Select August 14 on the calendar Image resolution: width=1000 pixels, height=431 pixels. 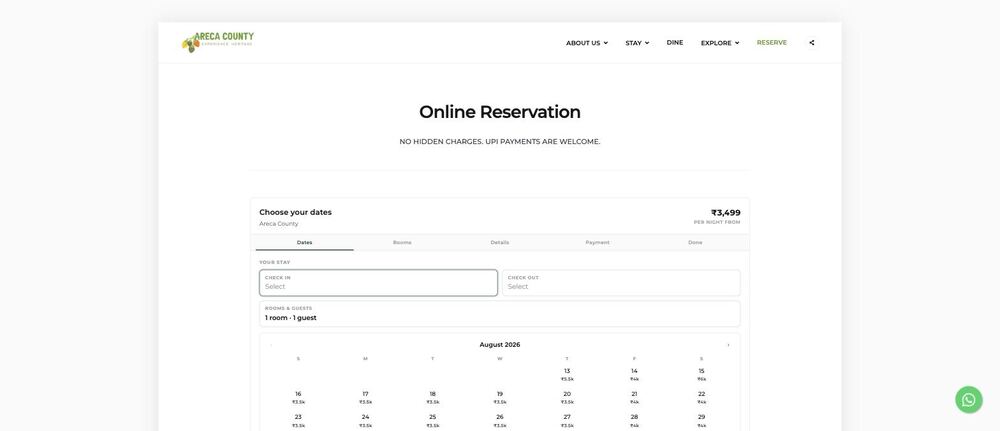(x=634, y=375)
